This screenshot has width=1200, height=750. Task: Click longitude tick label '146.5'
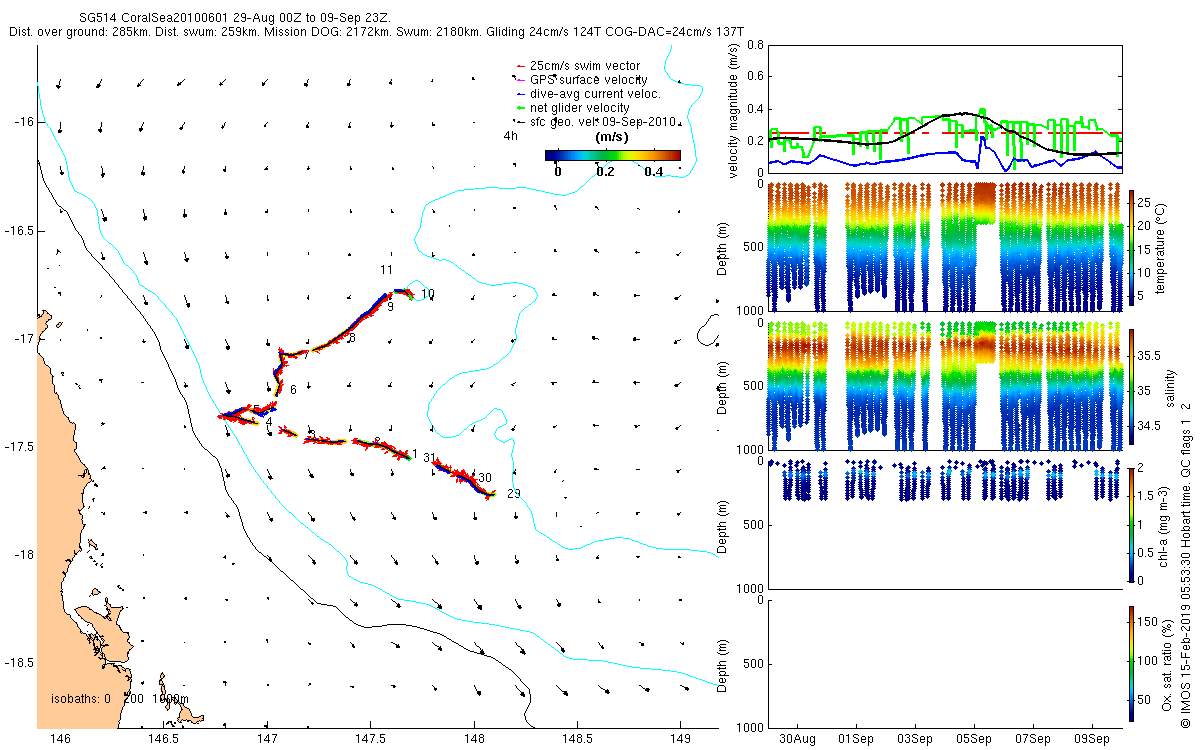click(x=163, y=739)
